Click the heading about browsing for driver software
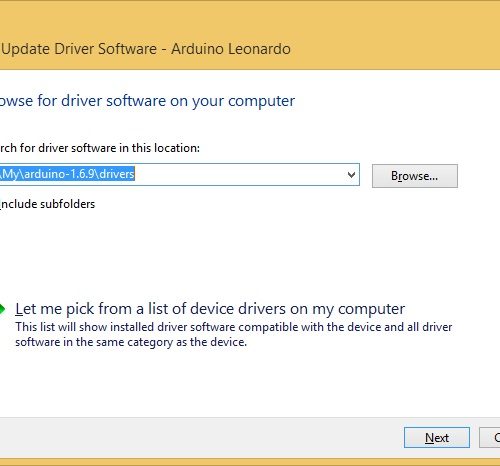 click(147, 101)
